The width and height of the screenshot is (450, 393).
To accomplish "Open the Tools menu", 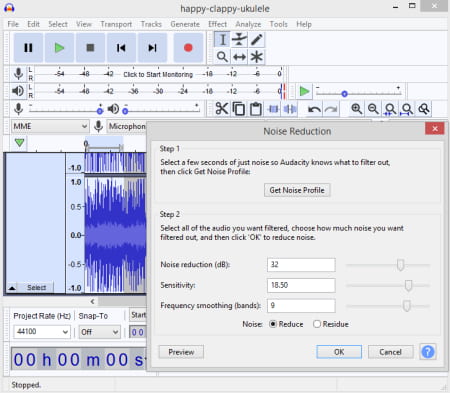I will pos(279,24).
